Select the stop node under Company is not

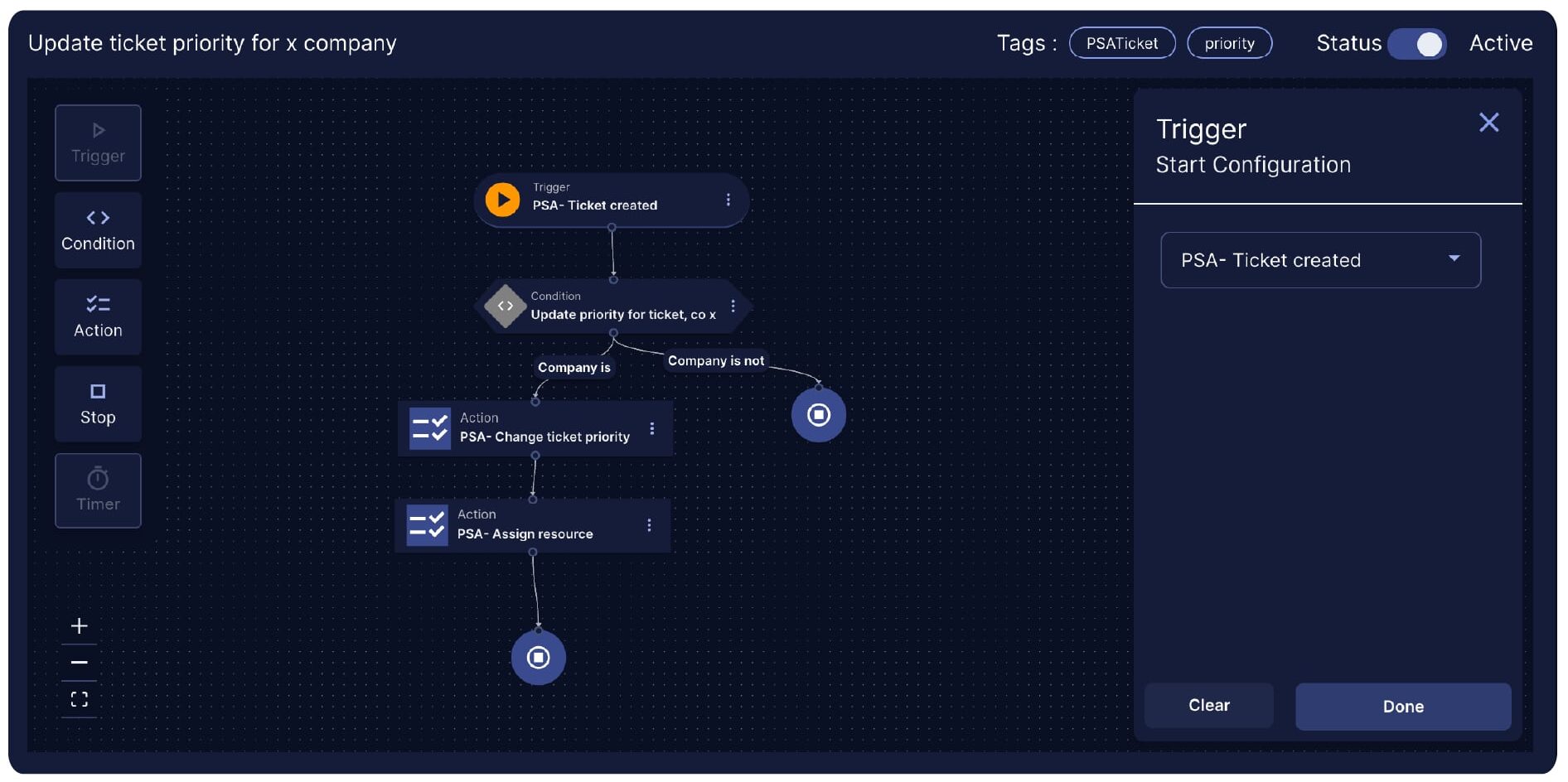[x=819, y=414]
